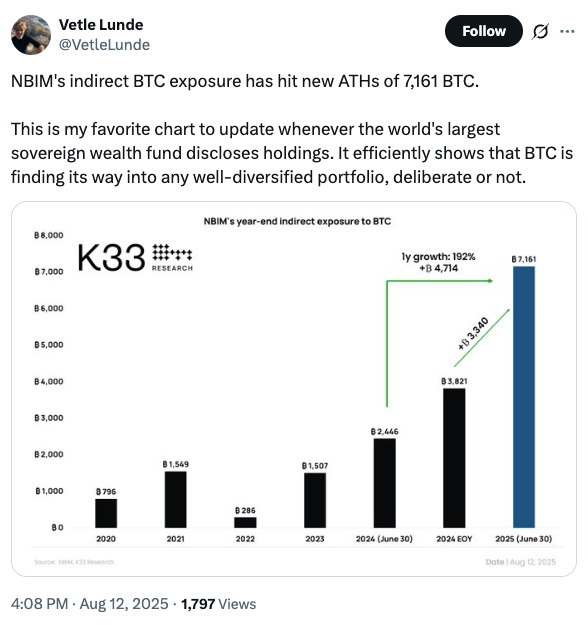Click the 2020 bar labeled 796

click(x=106, y=513)
